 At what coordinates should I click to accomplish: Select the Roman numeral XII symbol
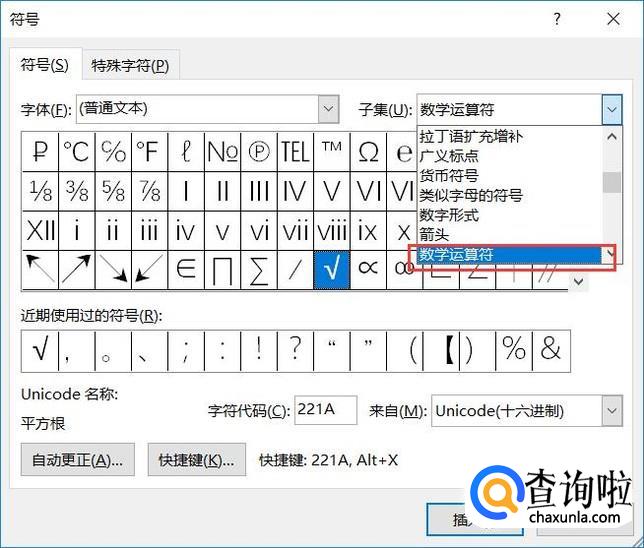click(x=40, y=231)
